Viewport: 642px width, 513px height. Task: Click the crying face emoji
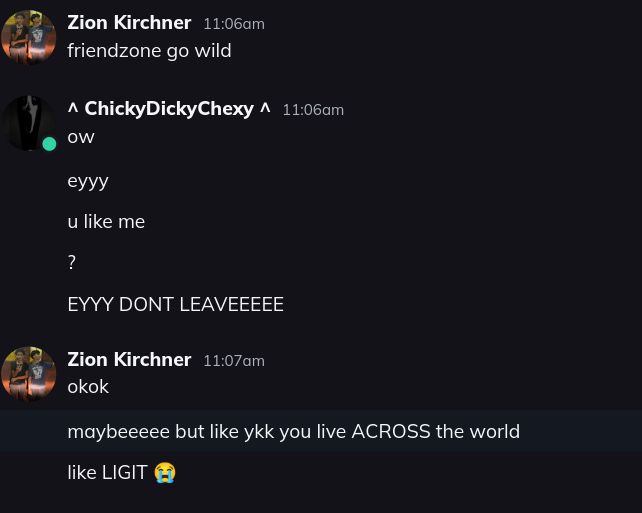[x=165, y=472]
